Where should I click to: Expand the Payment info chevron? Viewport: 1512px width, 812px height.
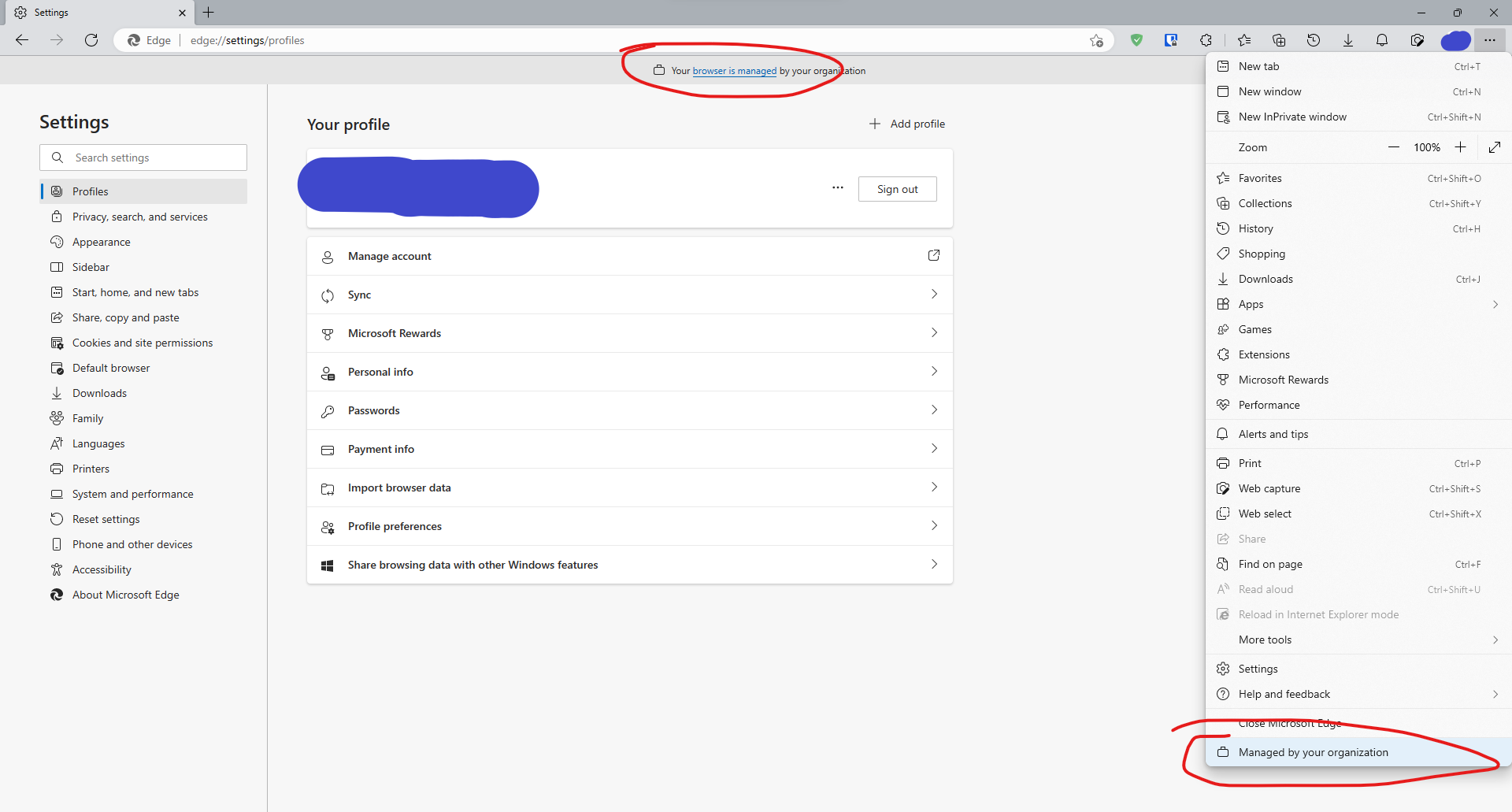tap(934, 448)
